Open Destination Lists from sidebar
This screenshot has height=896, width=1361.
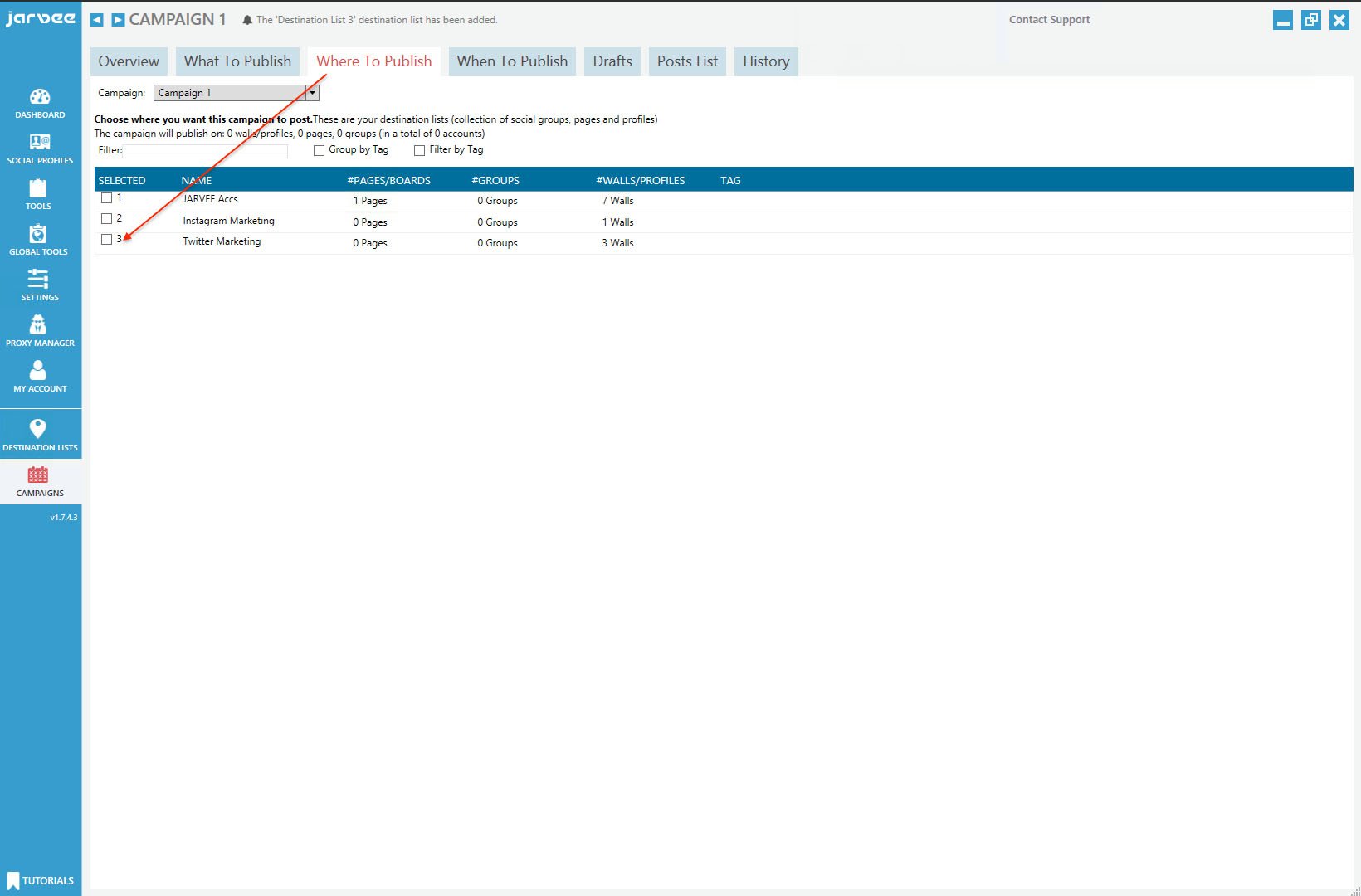40,435
